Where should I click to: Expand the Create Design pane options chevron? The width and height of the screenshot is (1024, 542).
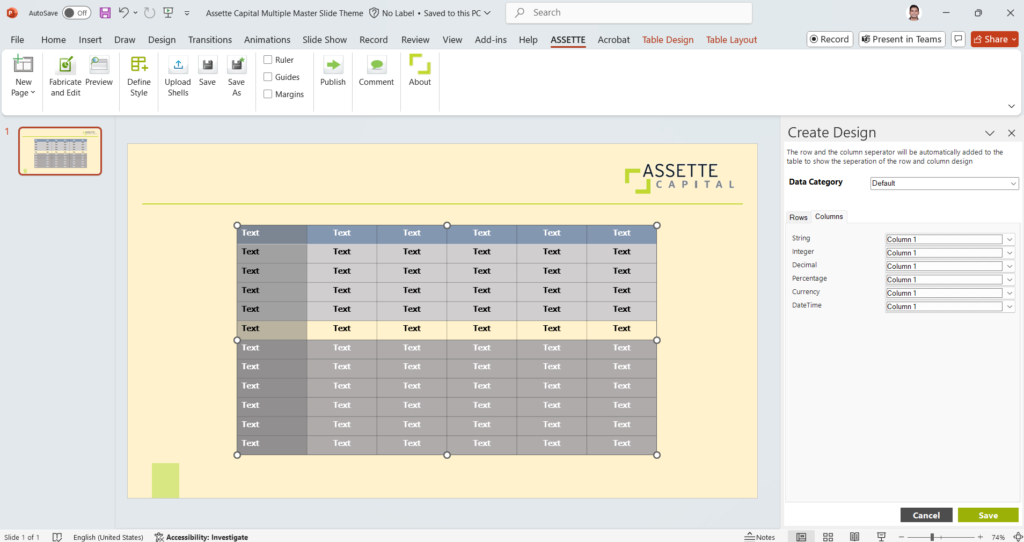coord(989,133)
